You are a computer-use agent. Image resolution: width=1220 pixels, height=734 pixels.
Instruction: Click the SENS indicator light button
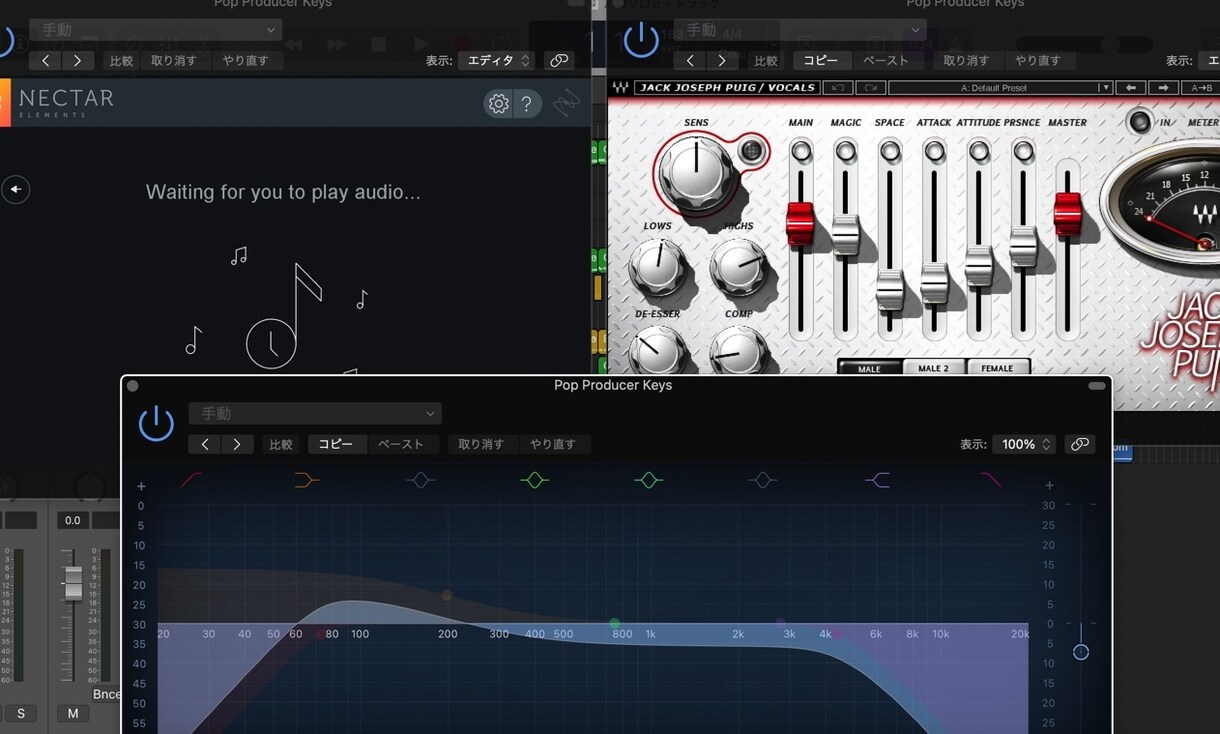pos(751,152)
